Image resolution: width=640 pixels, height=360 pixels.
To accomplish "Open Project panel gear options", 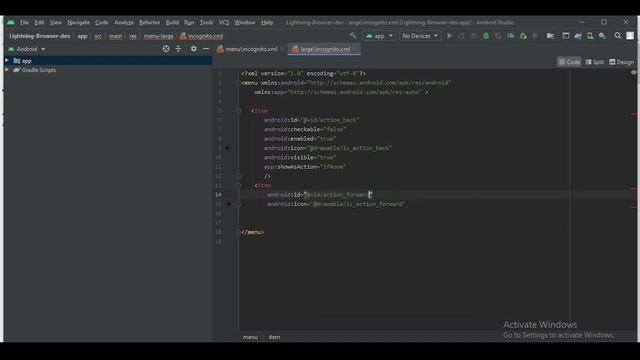I will point(193,49).
